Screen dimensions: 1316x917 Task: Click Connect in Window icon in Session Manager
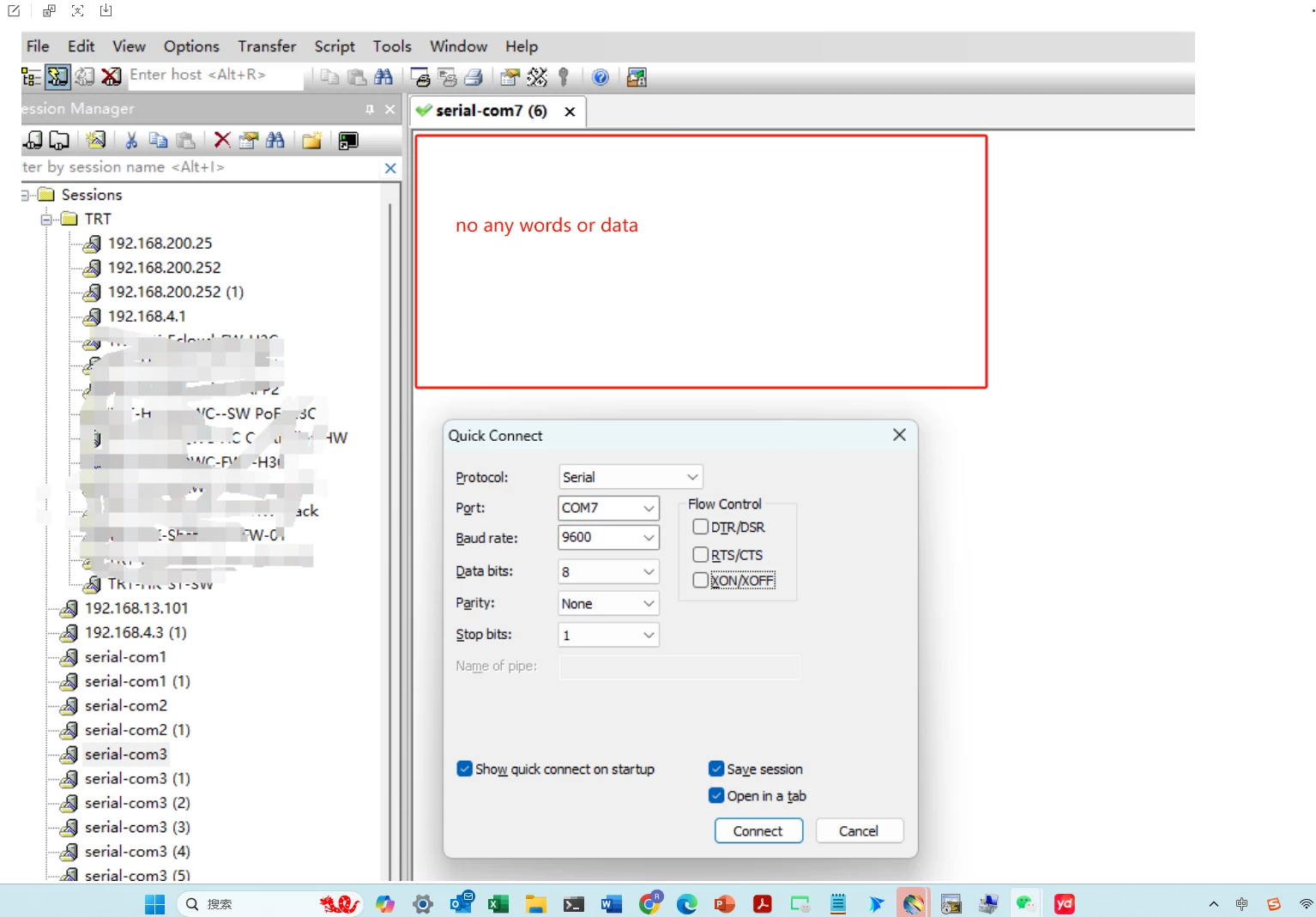59,140
